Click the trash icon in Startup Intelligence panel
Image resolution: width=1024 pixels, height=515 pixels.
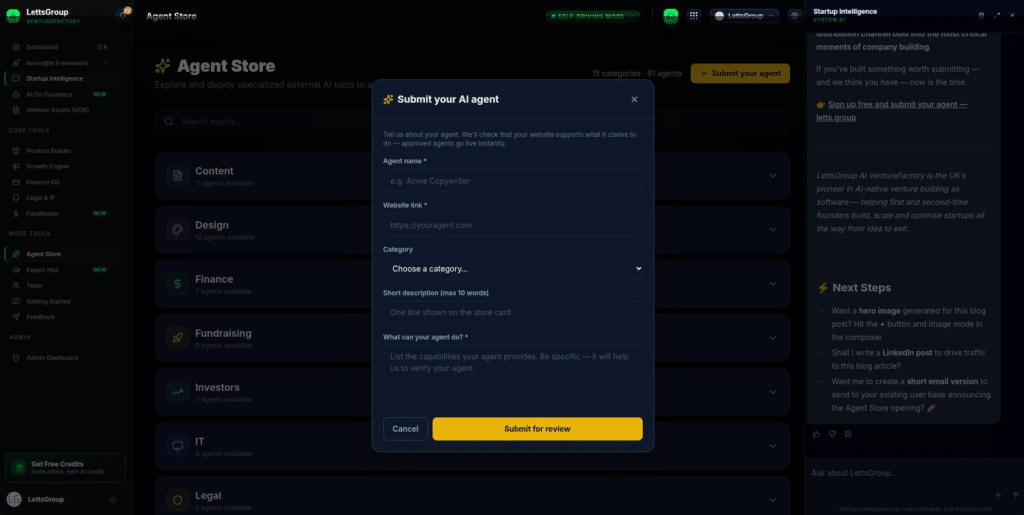[x=981, y=15]
